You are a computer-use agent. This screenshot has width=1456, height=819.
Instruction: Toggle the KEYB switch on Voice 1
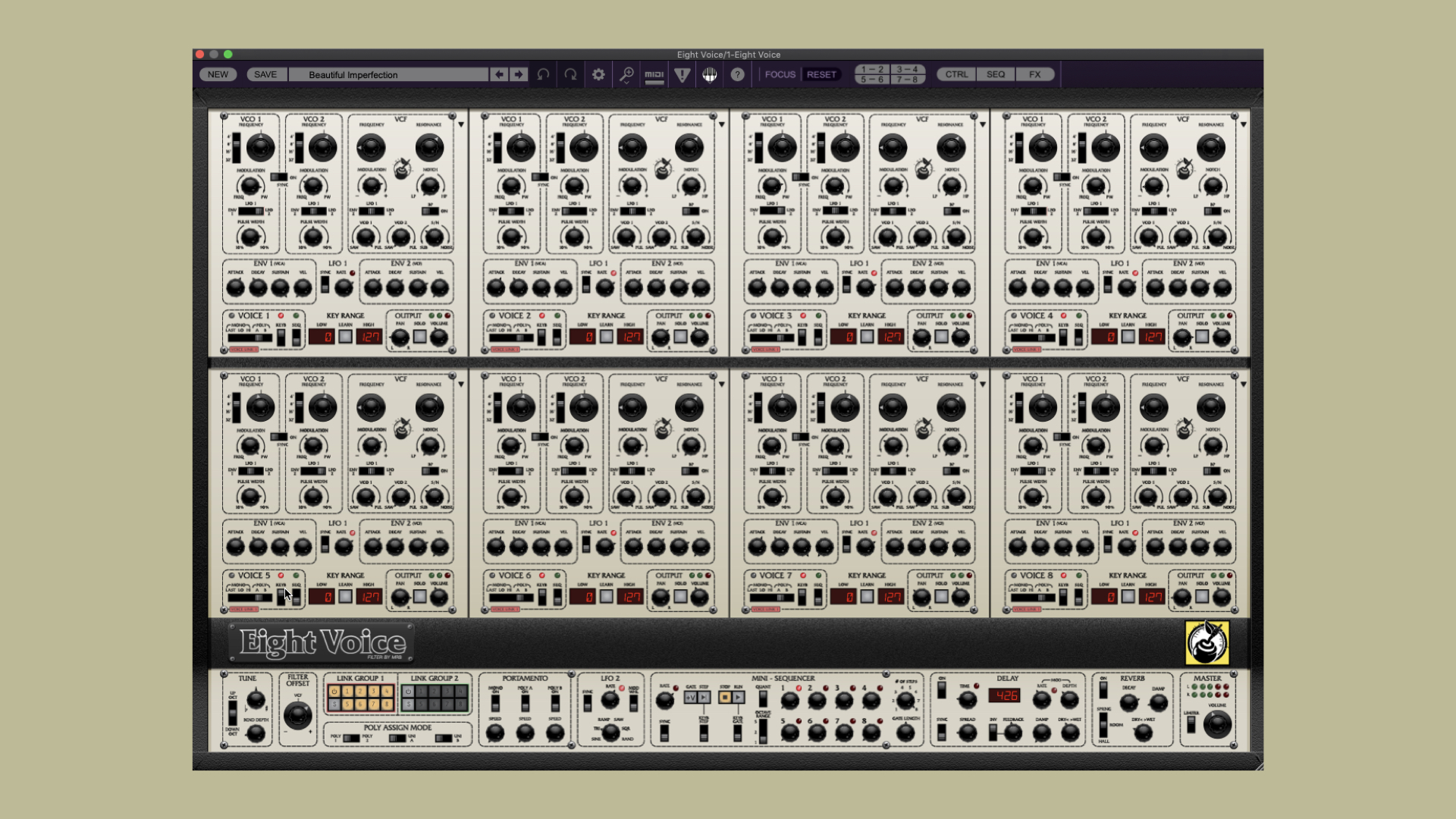281,336
